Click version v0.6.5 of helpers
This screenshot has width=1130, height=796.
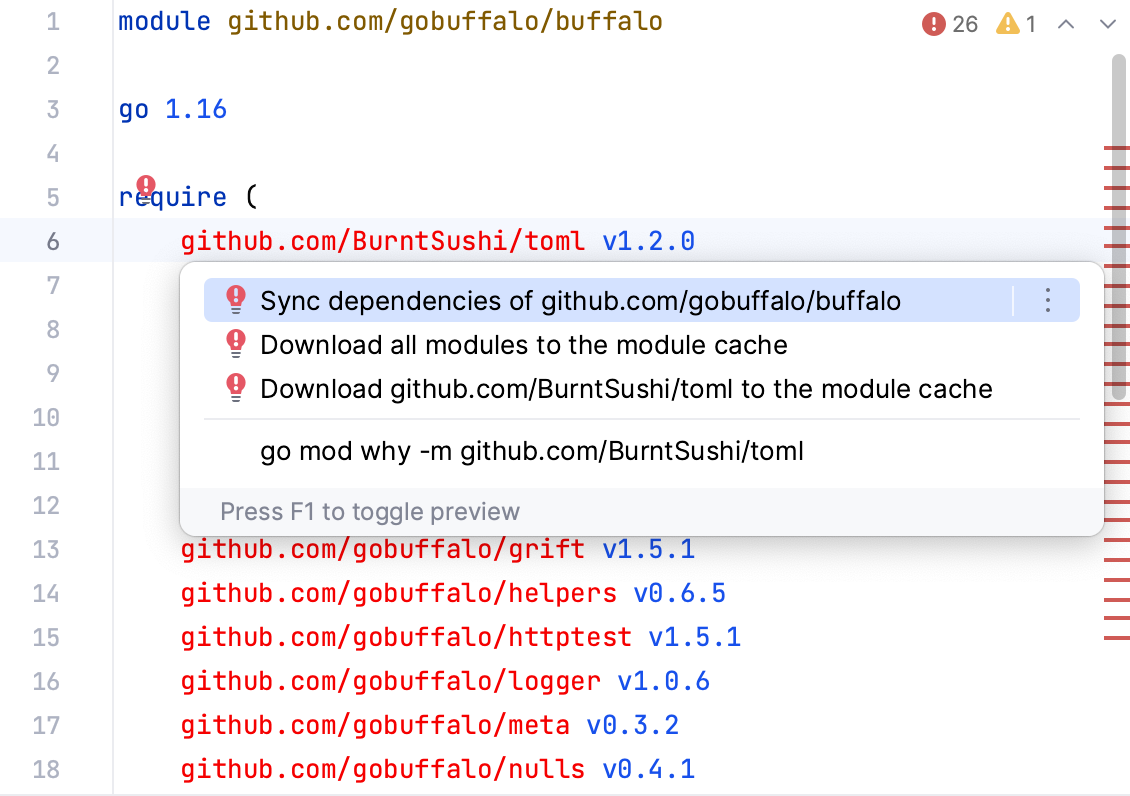(x=680, y=594)
